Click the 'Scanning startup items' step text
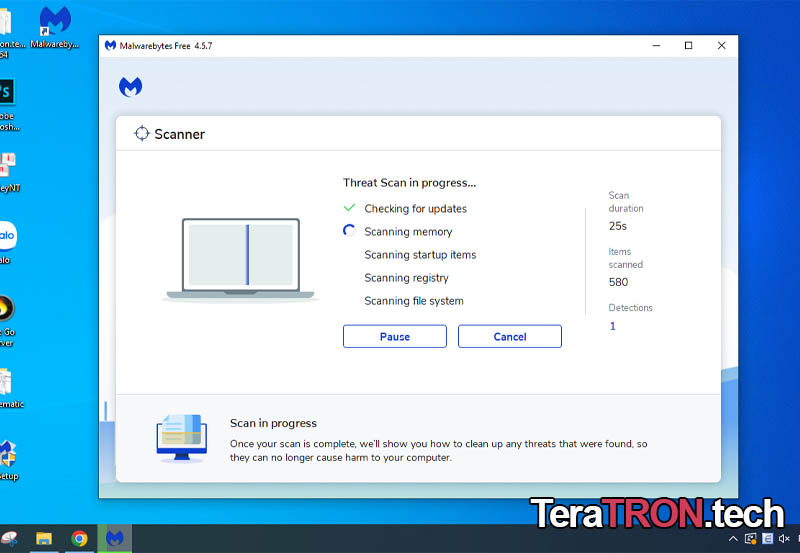The width and height of the screenshot is (800, 553). point(420,255)
